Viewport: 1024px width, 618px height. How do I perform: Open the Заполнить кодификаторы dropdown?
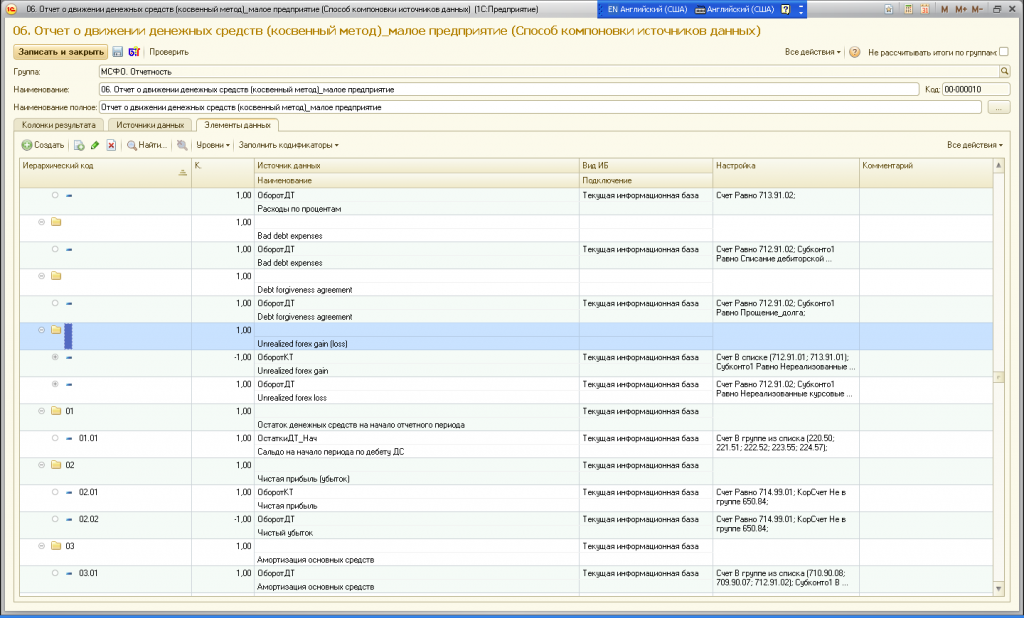(289, 145)
